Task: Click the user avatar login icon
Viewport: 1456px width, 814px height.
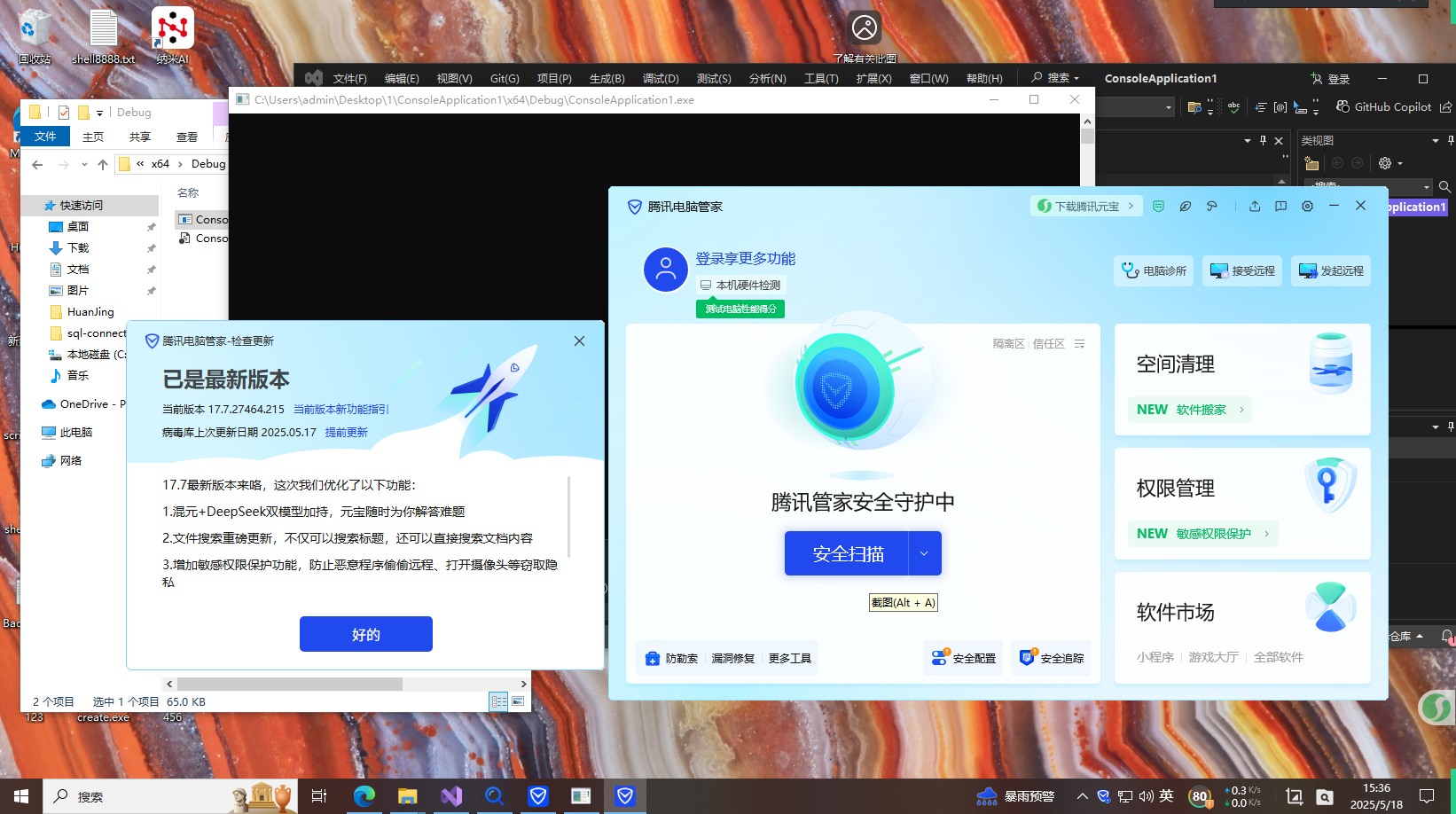Action: pos(665,270)
